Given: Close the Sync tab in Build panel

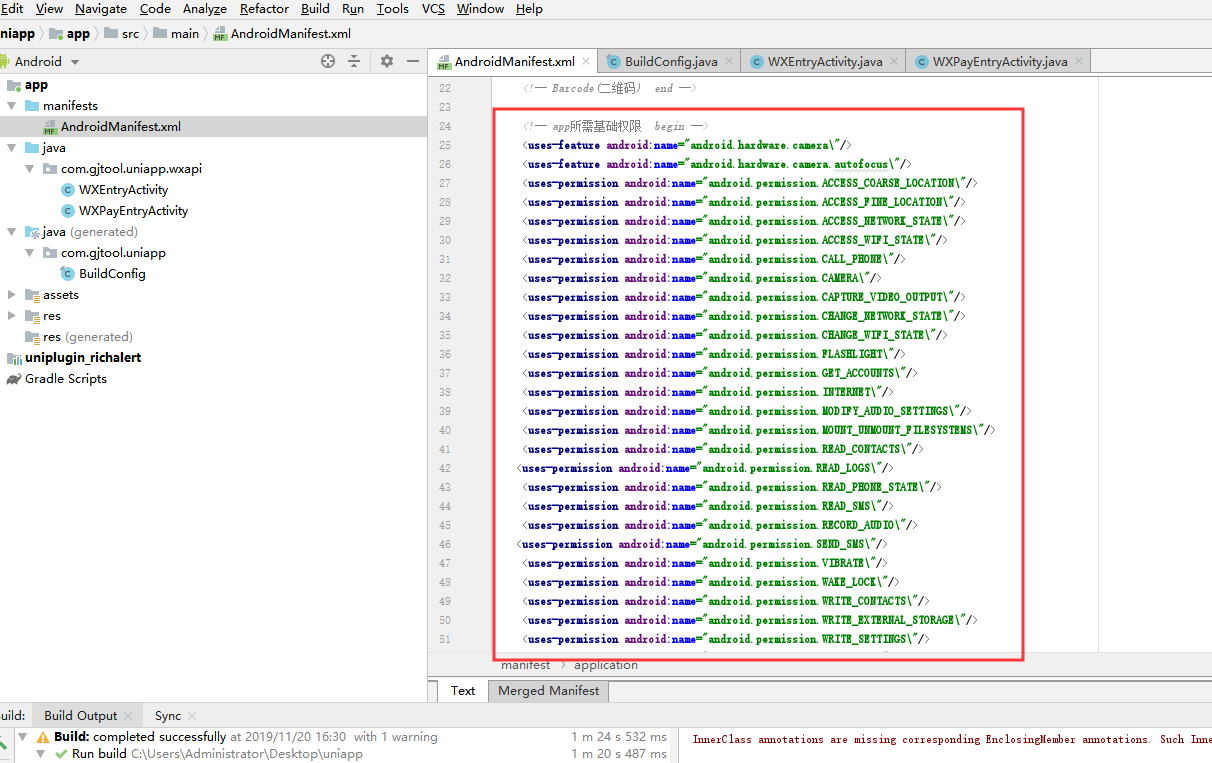Looking at the screenshot, I should 191,716.
